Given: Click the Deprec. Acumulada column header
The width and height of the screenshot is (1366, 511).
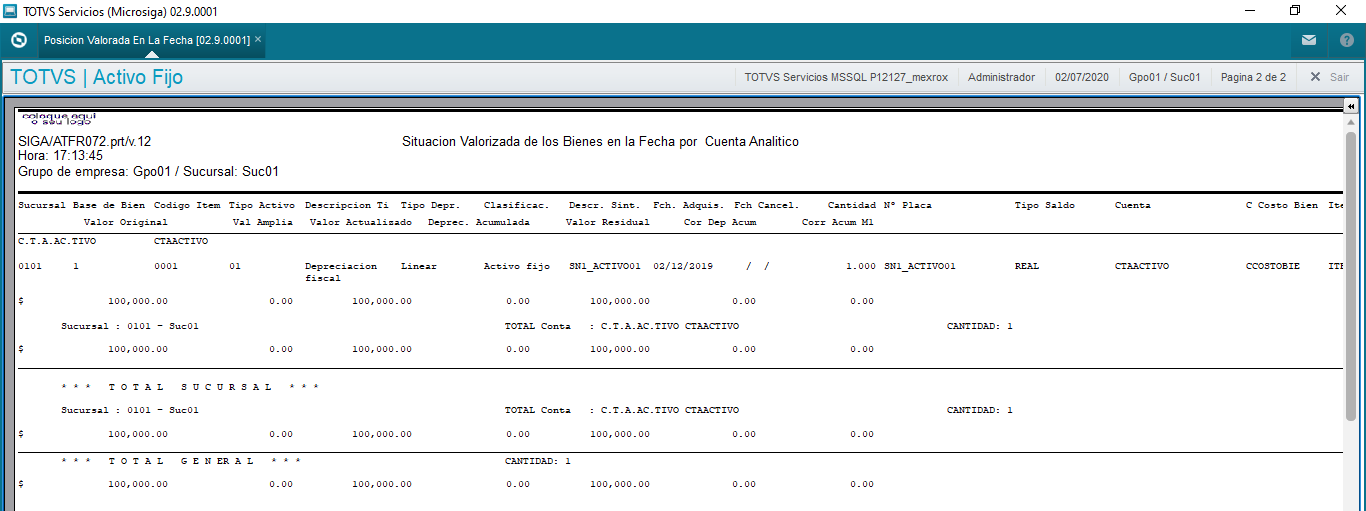Looking at the screenshot, I should tap(479, 222).
